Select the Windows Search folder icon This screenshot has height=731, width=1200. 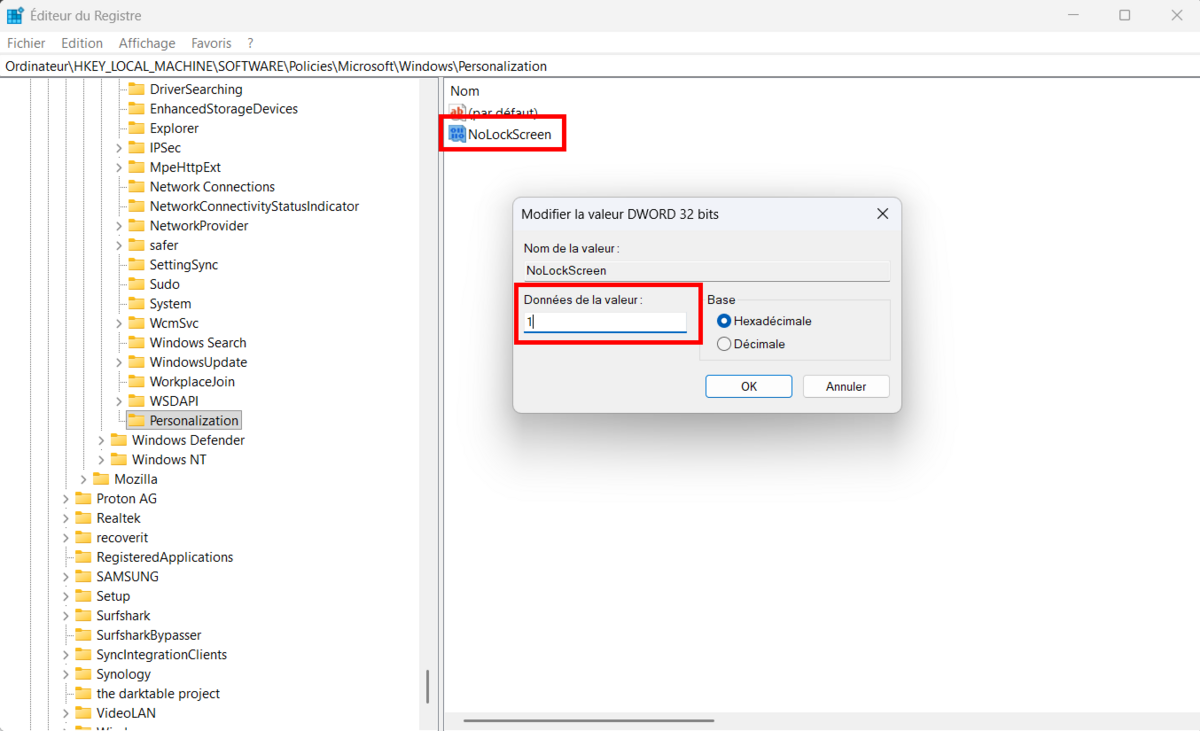pos(136,343)
